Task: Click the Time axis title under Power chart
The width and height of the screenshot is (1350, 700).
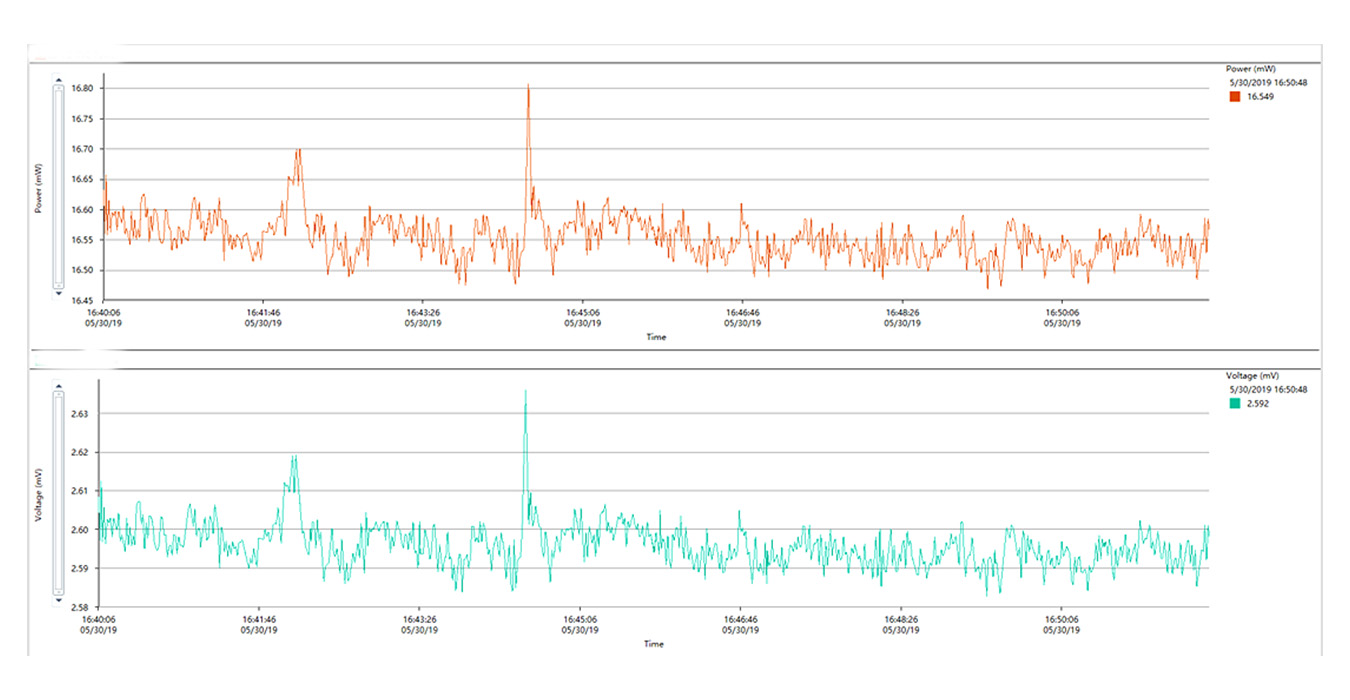Action: point(655,337)
